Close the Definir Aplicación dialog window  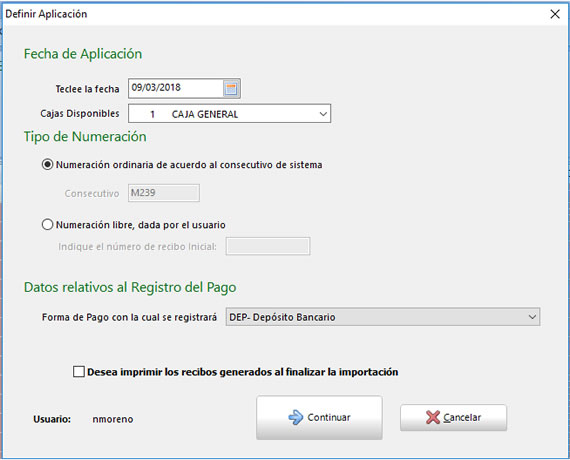coord(555,14)
